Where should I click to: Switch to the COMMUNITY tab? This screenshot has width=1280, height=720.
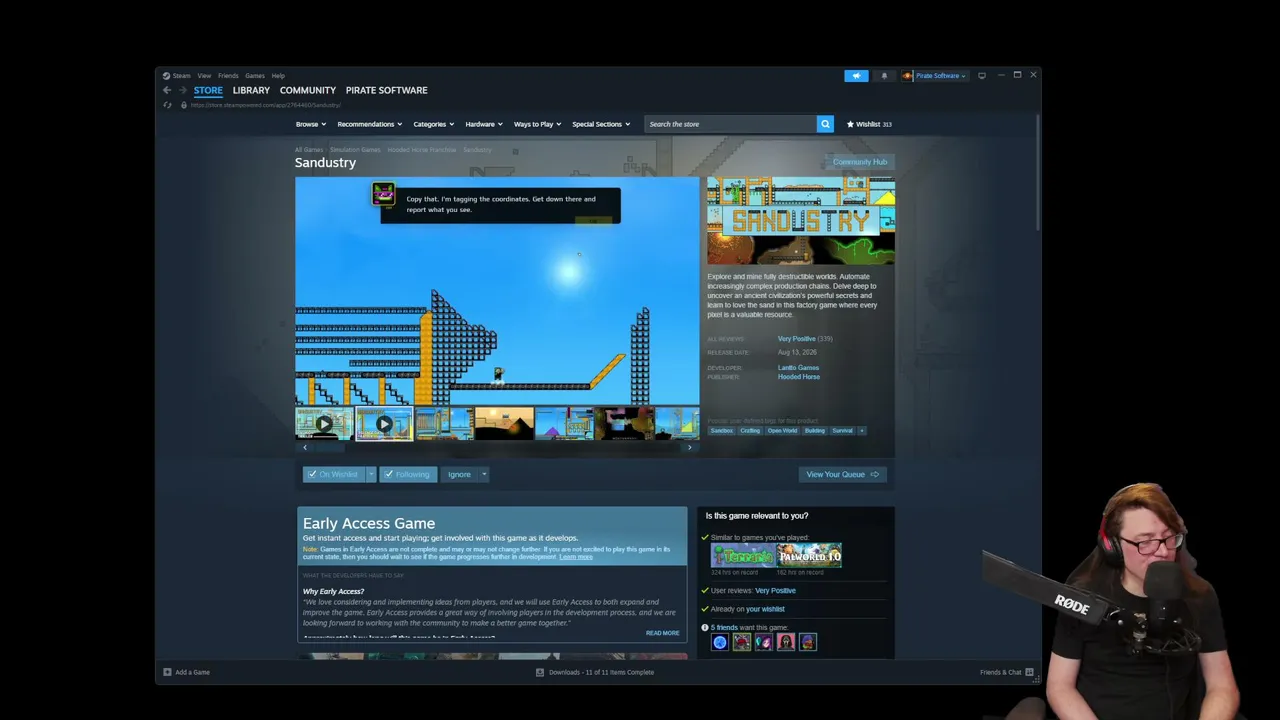point(308,90)
